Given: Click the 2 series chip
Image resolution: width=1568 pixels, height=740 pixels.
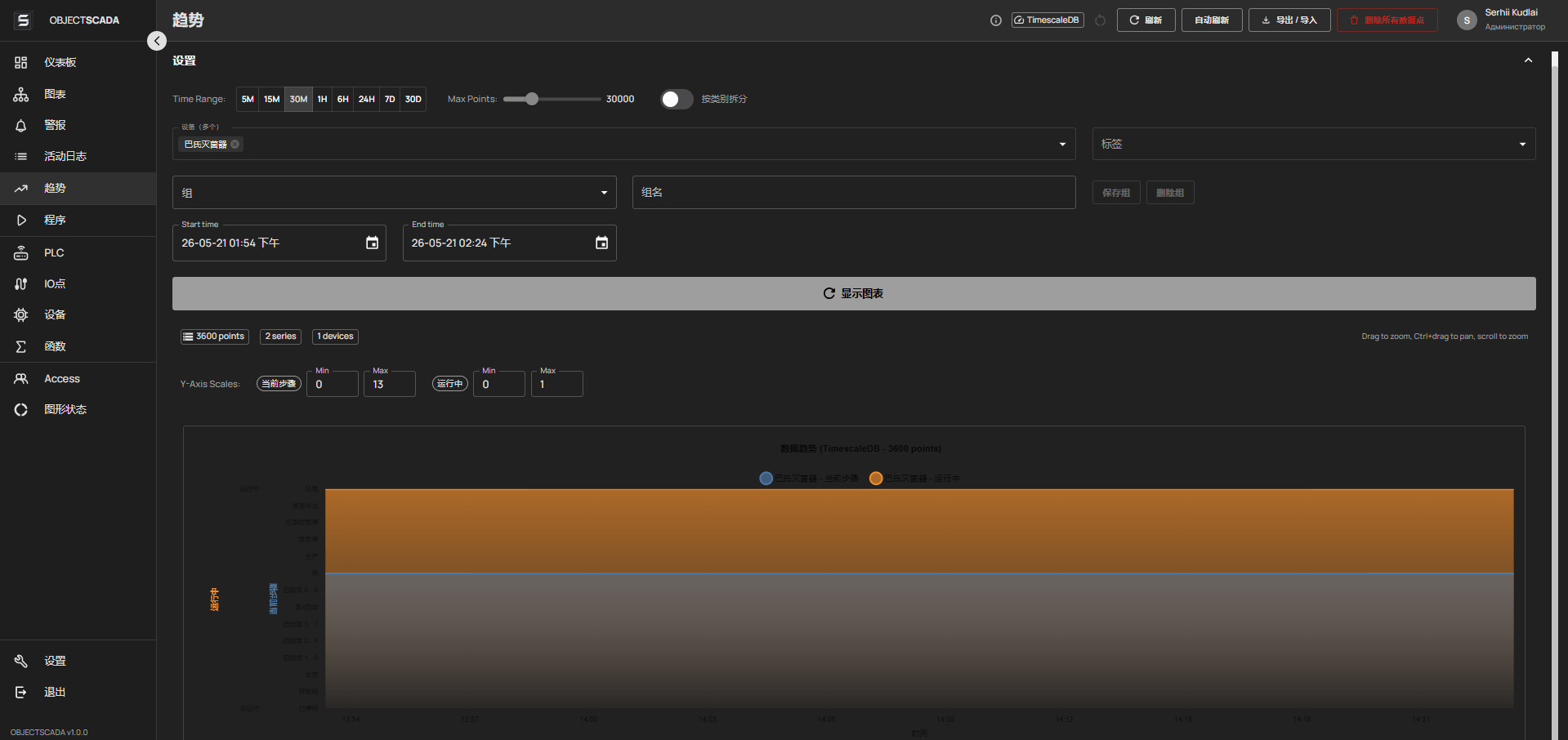Looking at the screenshot, I should pos(280,337).
